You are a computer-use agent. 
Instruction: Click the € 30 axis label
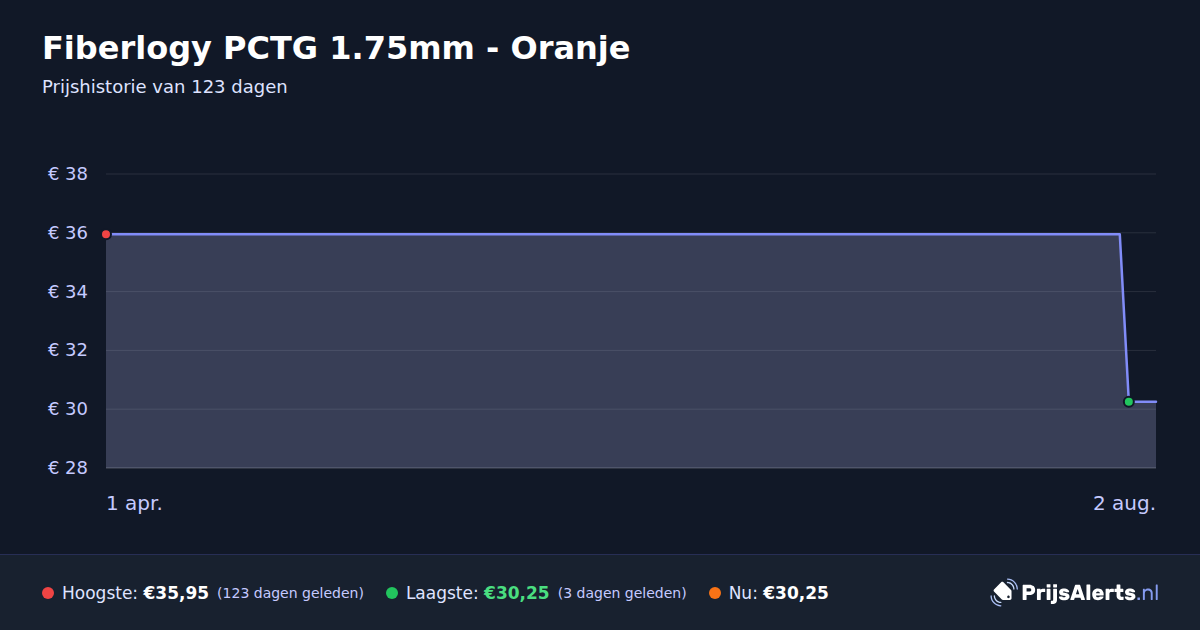coord(68,409)
